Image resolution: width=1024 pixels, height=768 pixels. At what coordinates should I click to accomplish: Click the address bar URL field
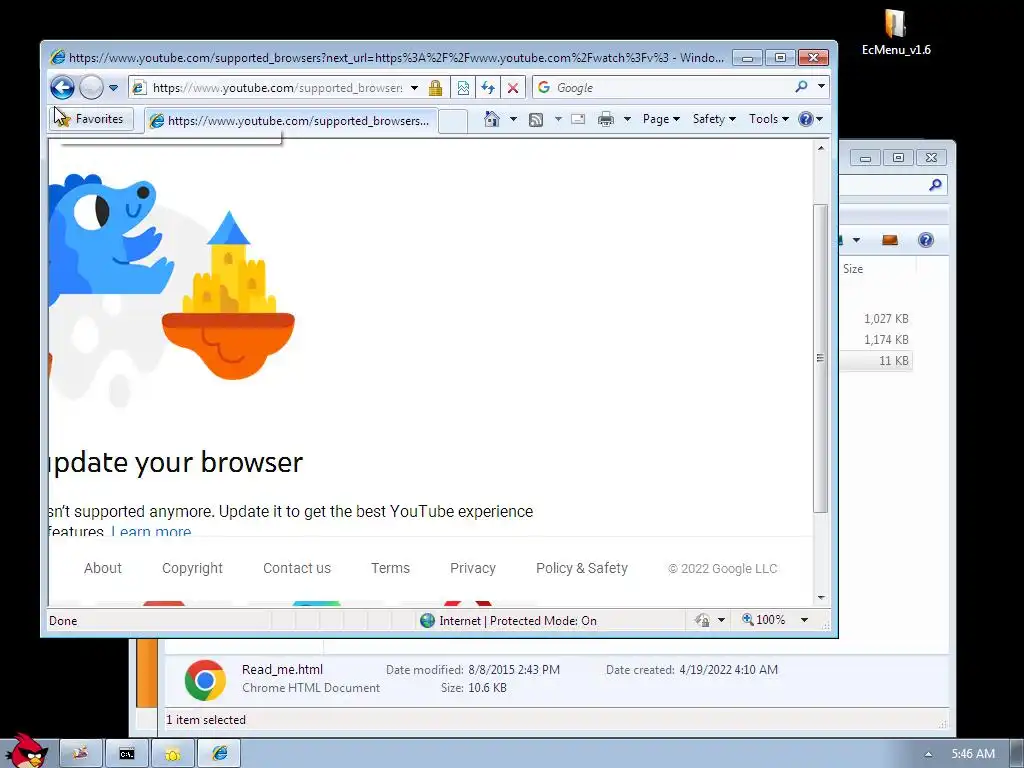276,88
